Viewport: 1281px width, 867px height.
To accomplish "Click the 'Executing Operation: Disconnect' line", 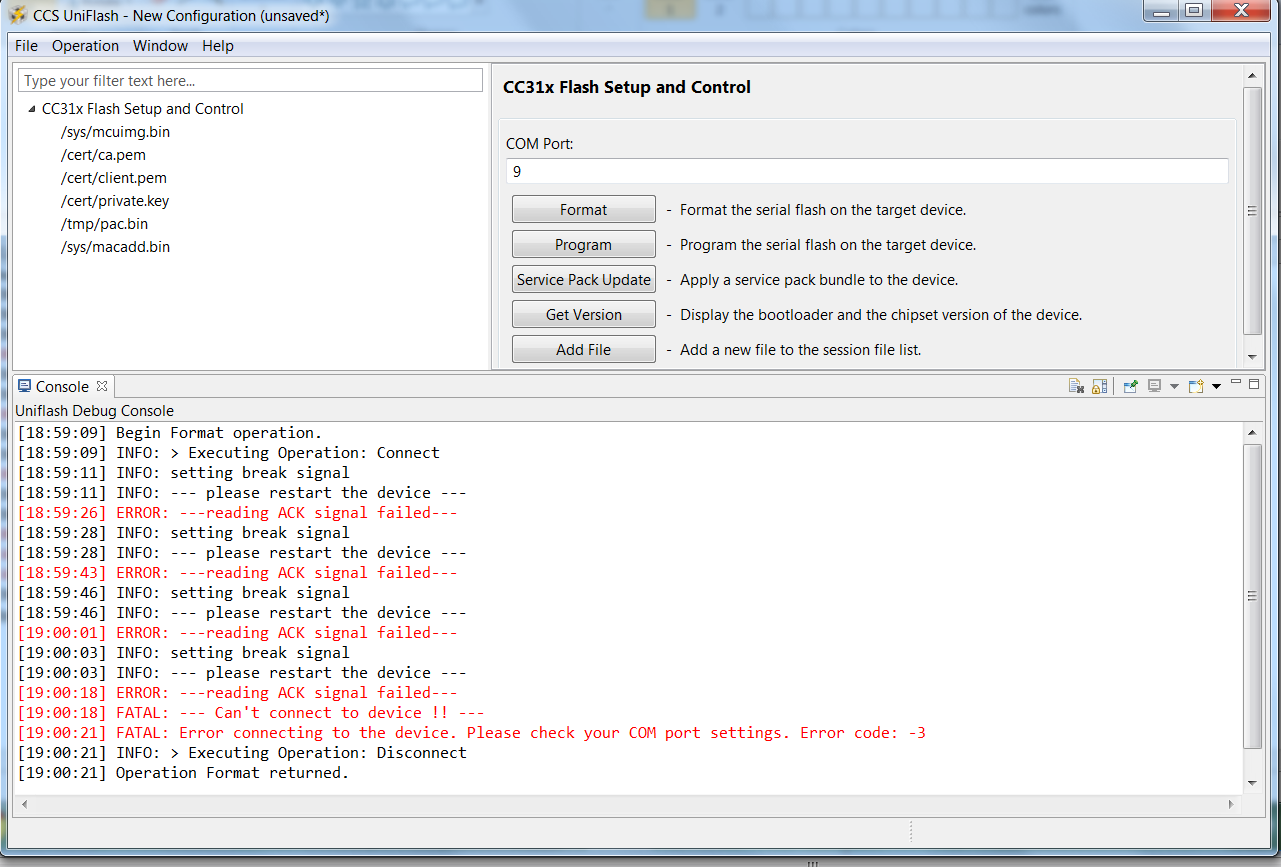I will click(242, 753).
